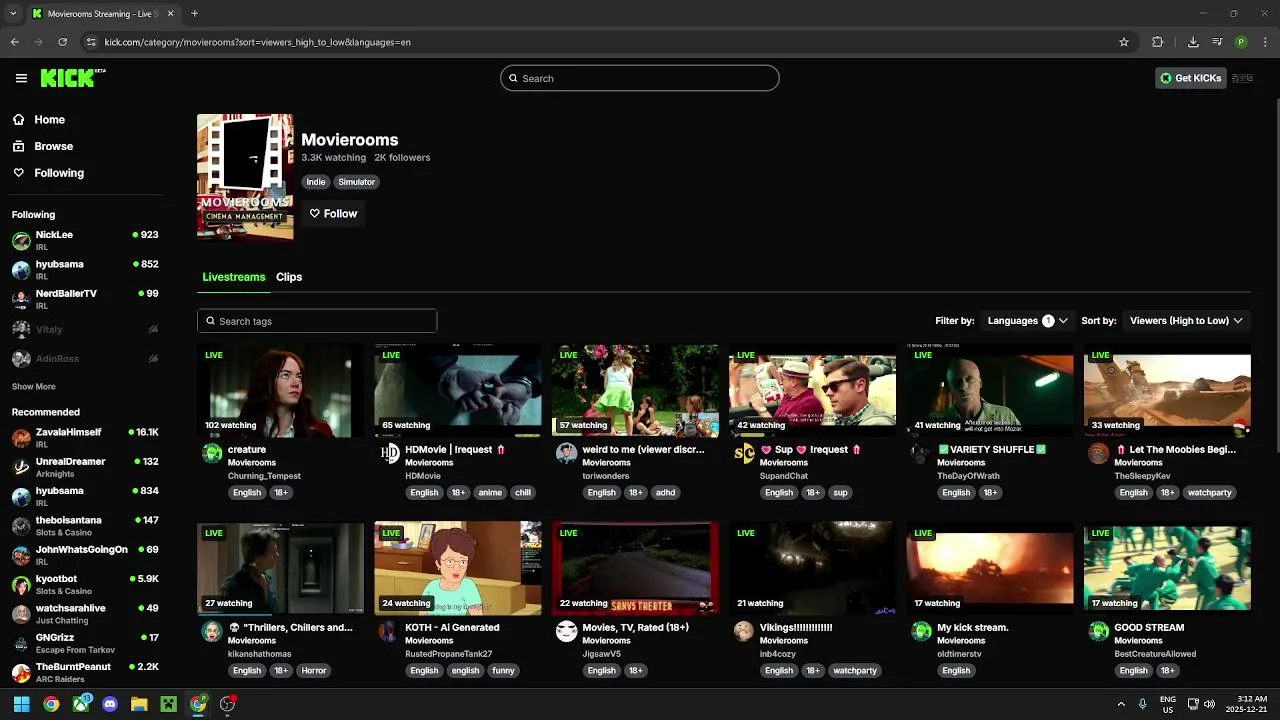Click BestCreatureAllowed channel avatar
Screen dimensions: 1280x720
coord(1099,631)
